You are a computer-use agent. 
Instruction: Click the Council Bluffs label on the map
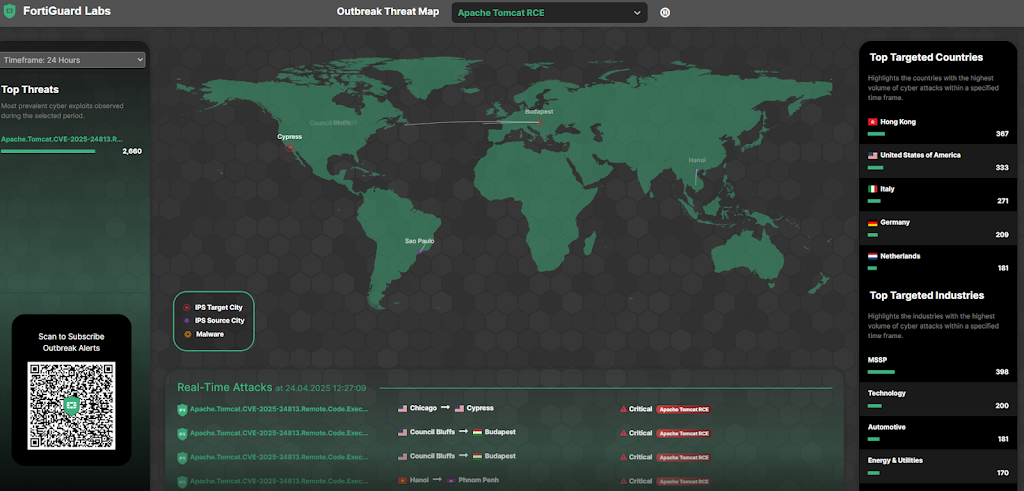(x=330, y=123)
